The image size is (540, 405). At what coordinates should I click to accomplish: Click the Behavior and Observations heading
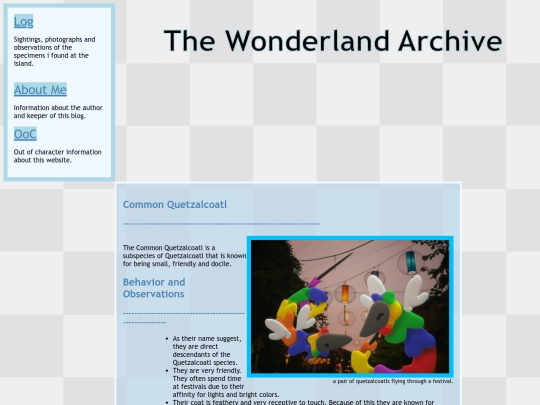[154, 288]
